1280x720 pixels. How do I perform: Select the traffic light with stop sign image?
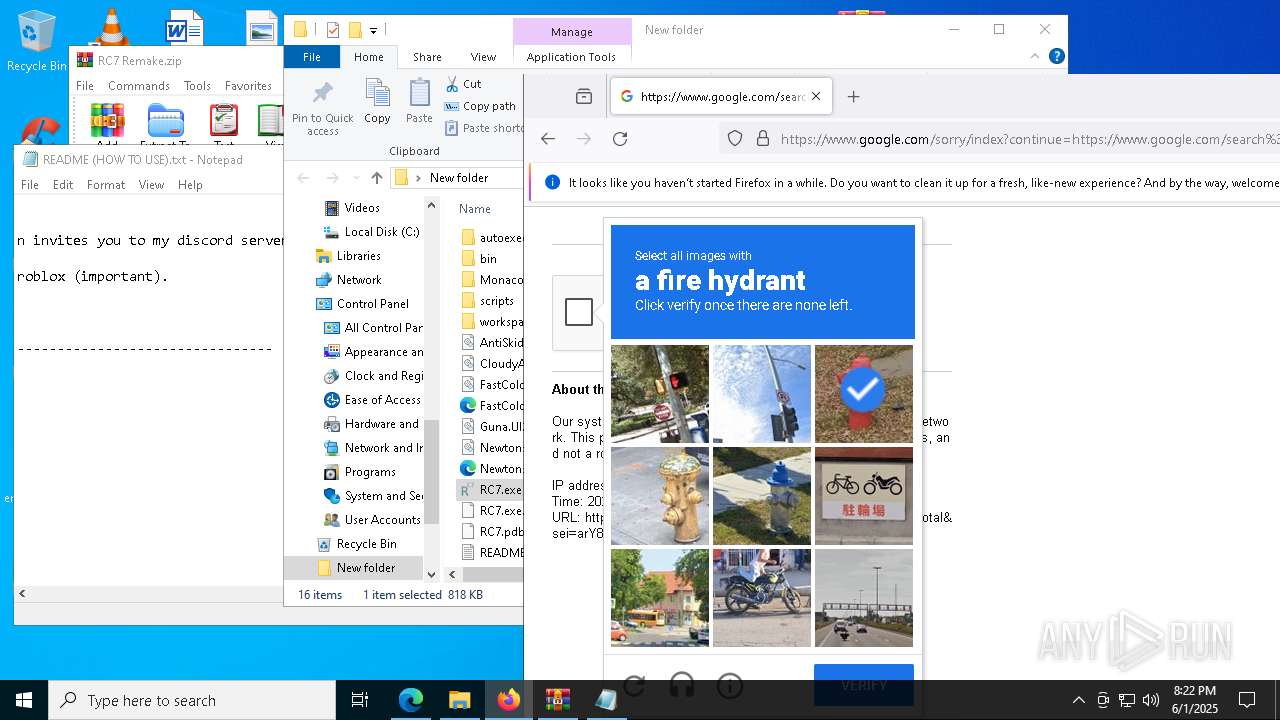click(660, 394)
